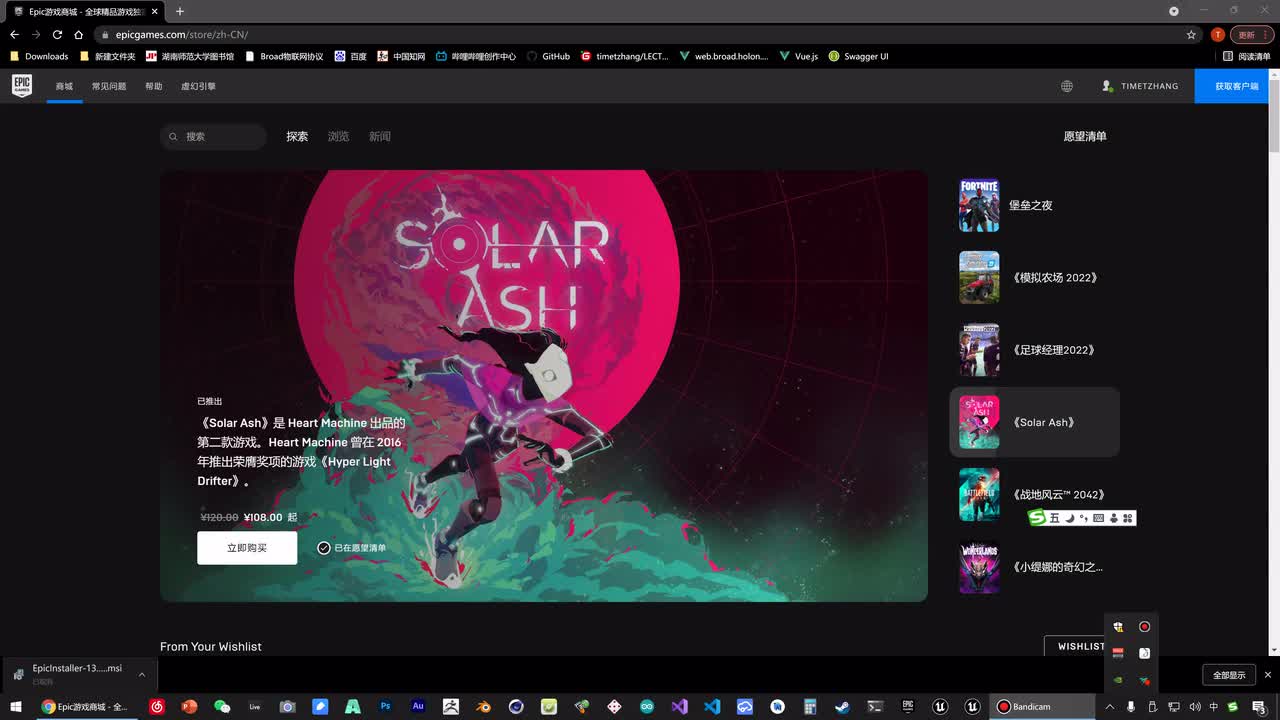Image resolution: width=1280 pixels, height=720 pixels.
Task: Toggle the microphone icon in system tray
Action: click(1131, 707)
